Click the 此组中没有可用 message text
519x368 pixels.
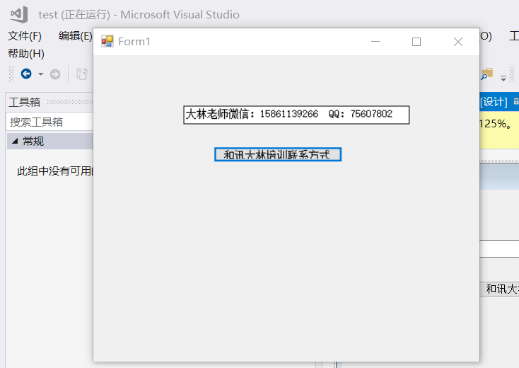[x=55, y=171]
